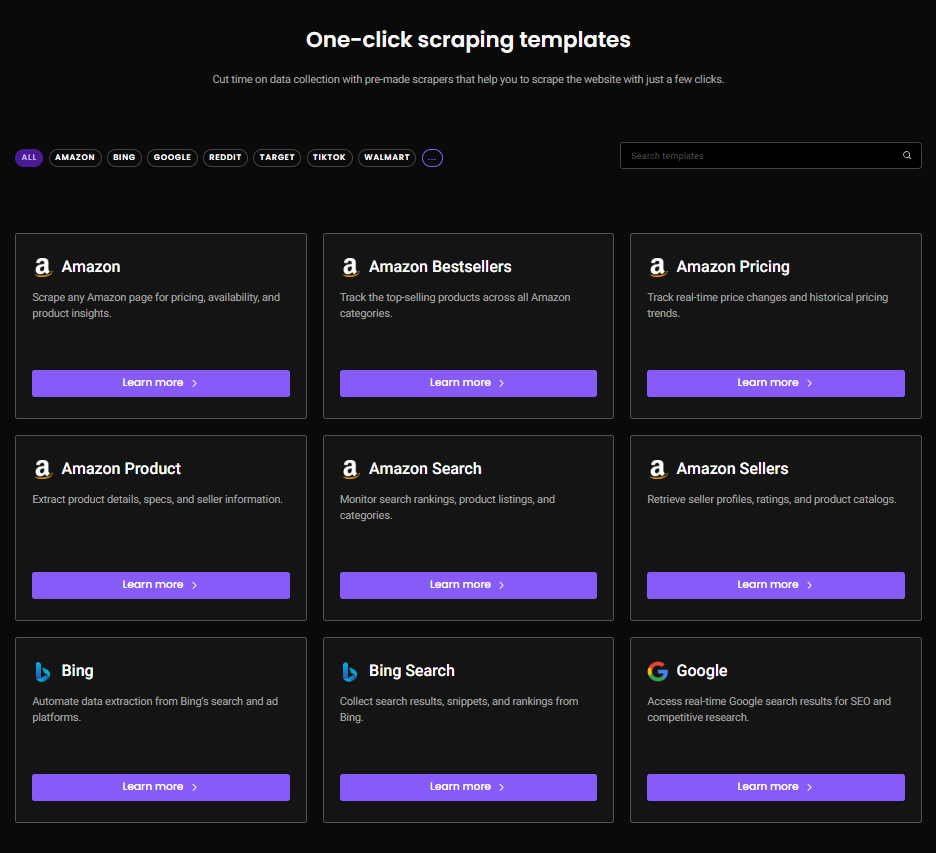Filter templates by AMAZON tag
This screenshot has width=936, height=853.
[x=75, y=158]
